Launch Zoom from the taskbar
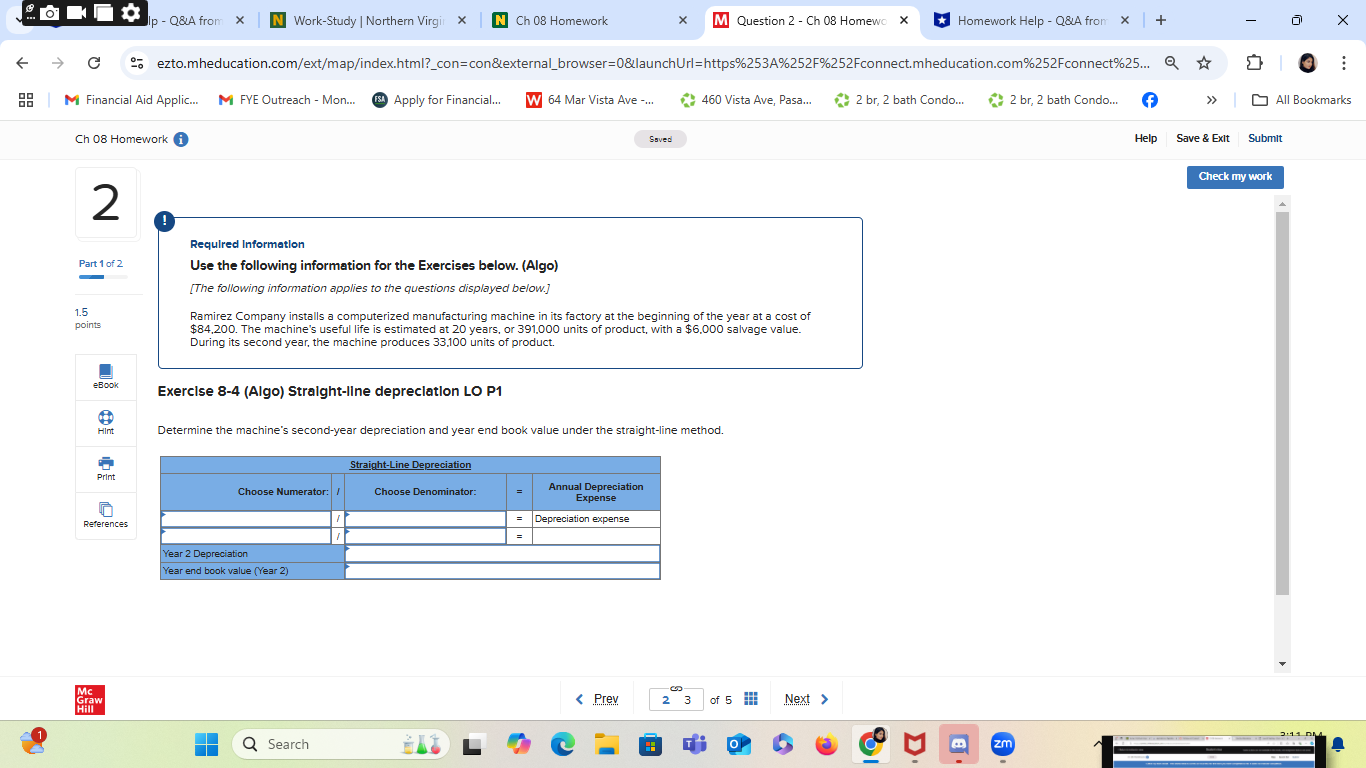 click(1003, 744)
